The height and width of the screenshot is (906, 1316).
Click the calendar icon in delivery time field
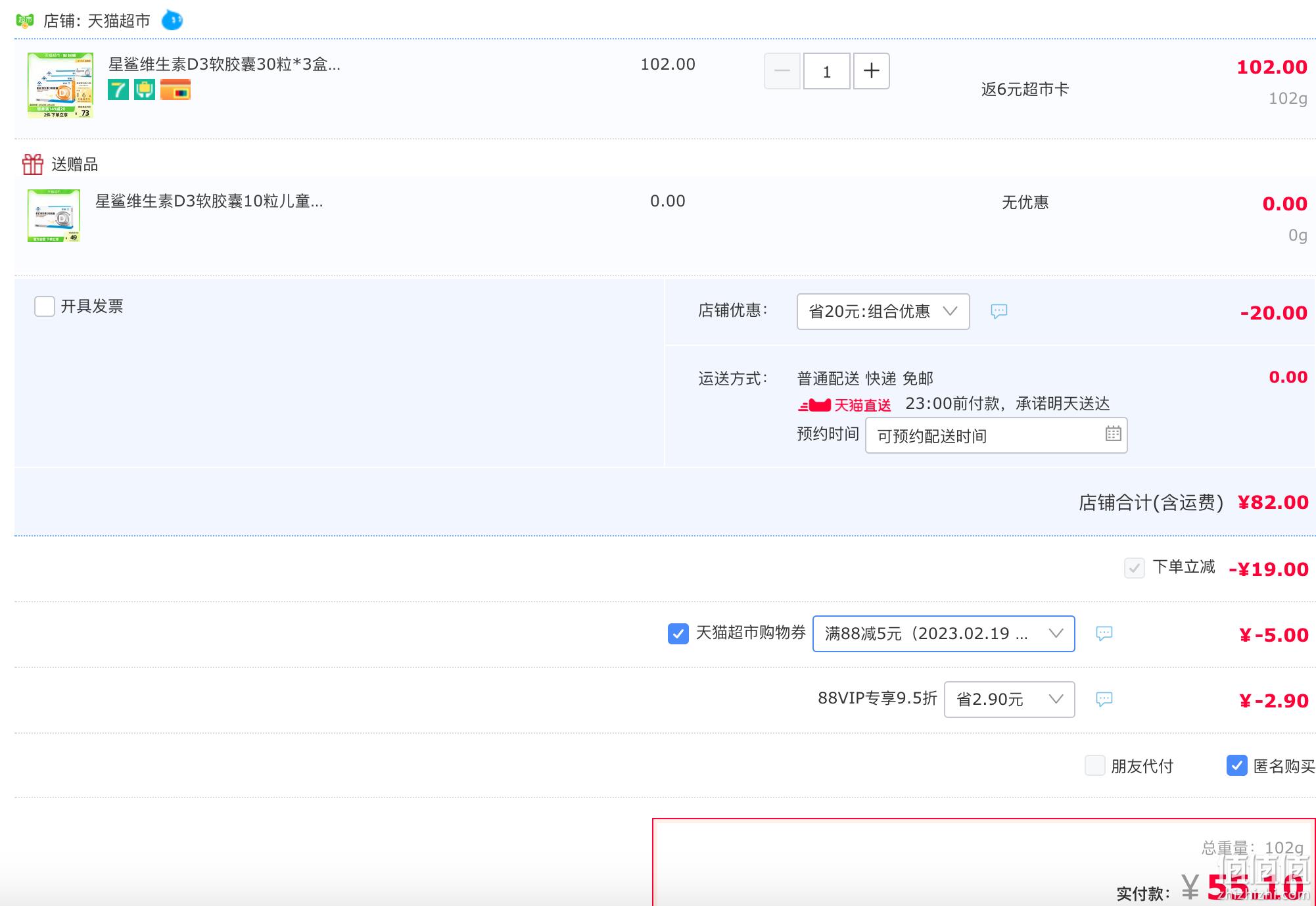coord(1113,434)
